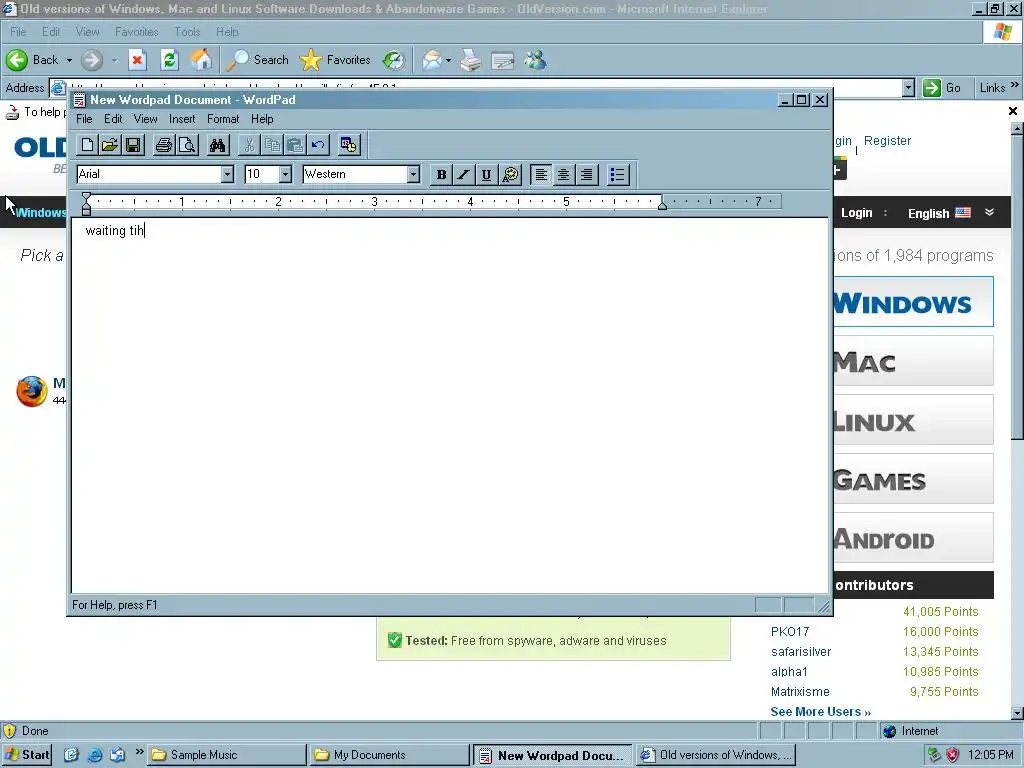Image resolution: width=1024 pixels, height=768 pixels.
Task: Expand the website header double-chevron menu
Action: tap(989, 212)
